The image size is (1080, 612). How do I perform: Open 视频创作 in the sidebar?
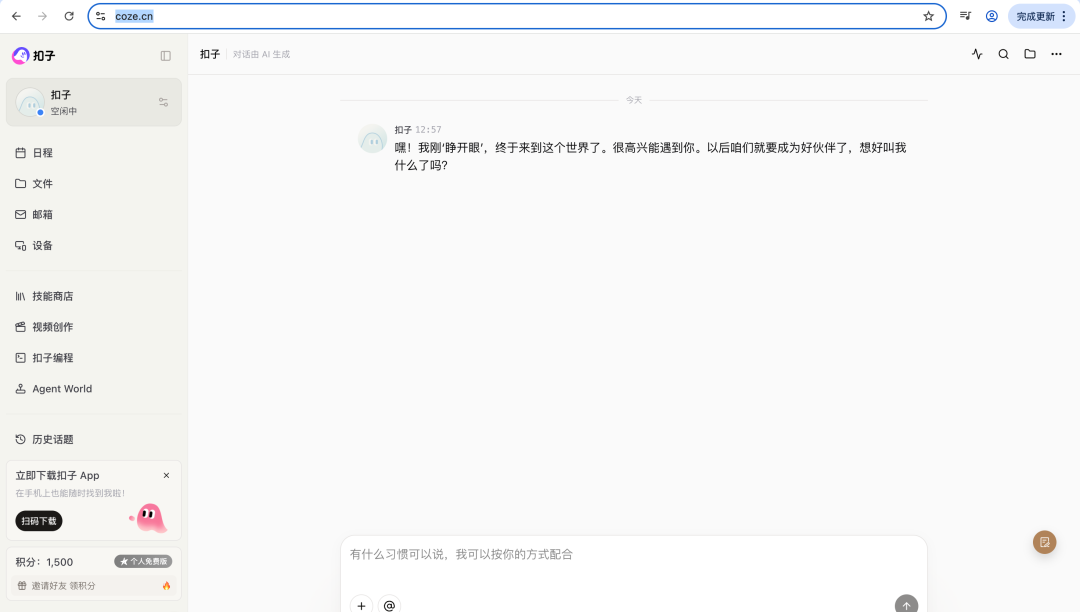pyautogui.click(x=94, y=327)
